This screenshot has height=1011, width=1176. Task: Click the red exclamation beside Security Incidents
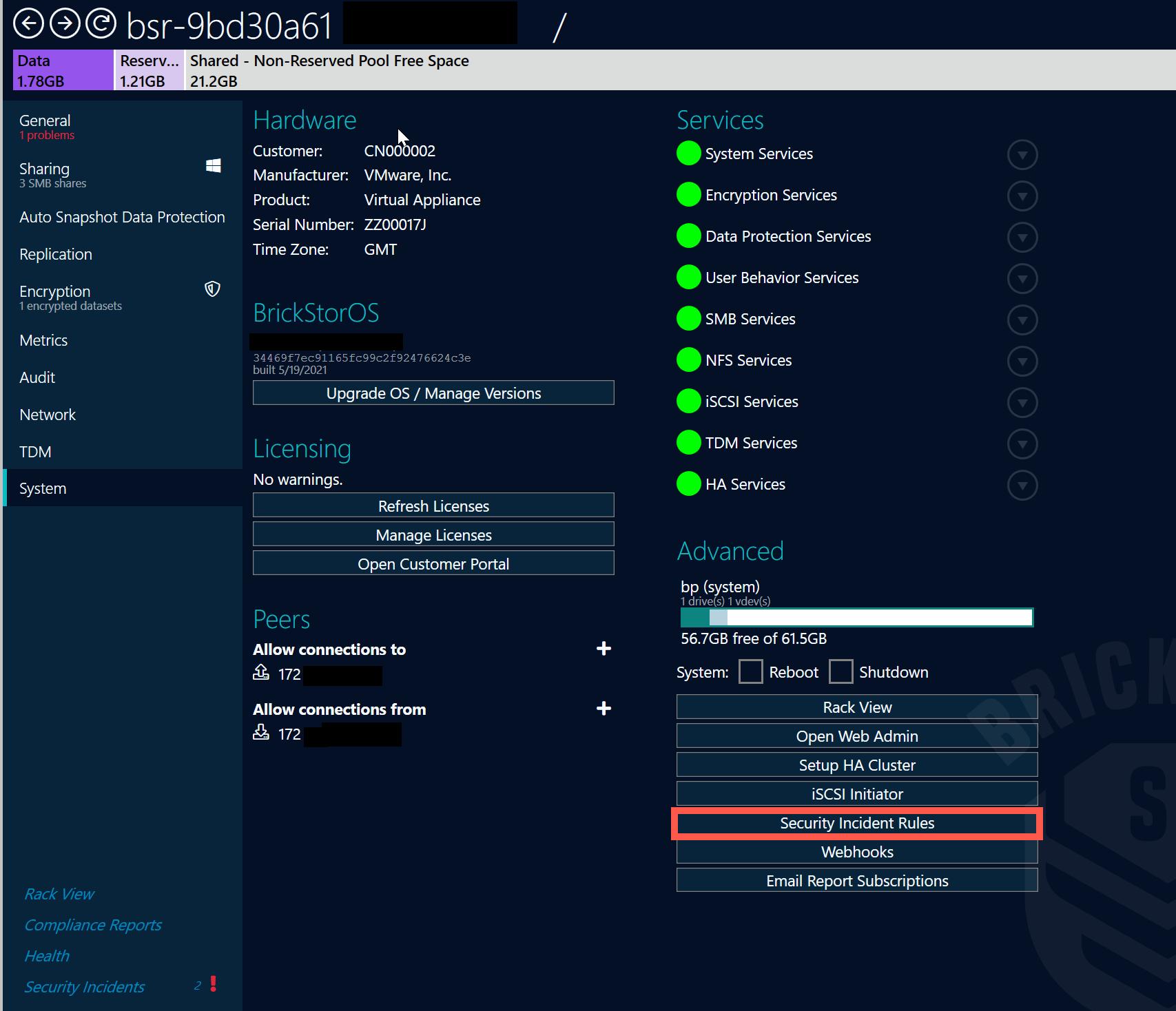[212, 985]
